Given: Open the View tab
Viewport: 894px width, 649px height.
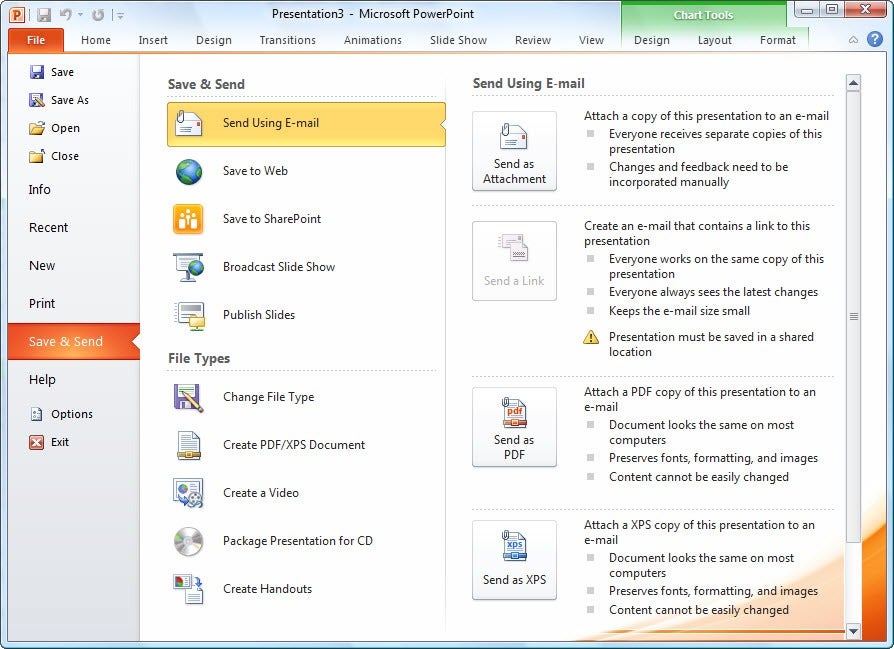Looking at the screenshot, I should (x=591, y=40).
